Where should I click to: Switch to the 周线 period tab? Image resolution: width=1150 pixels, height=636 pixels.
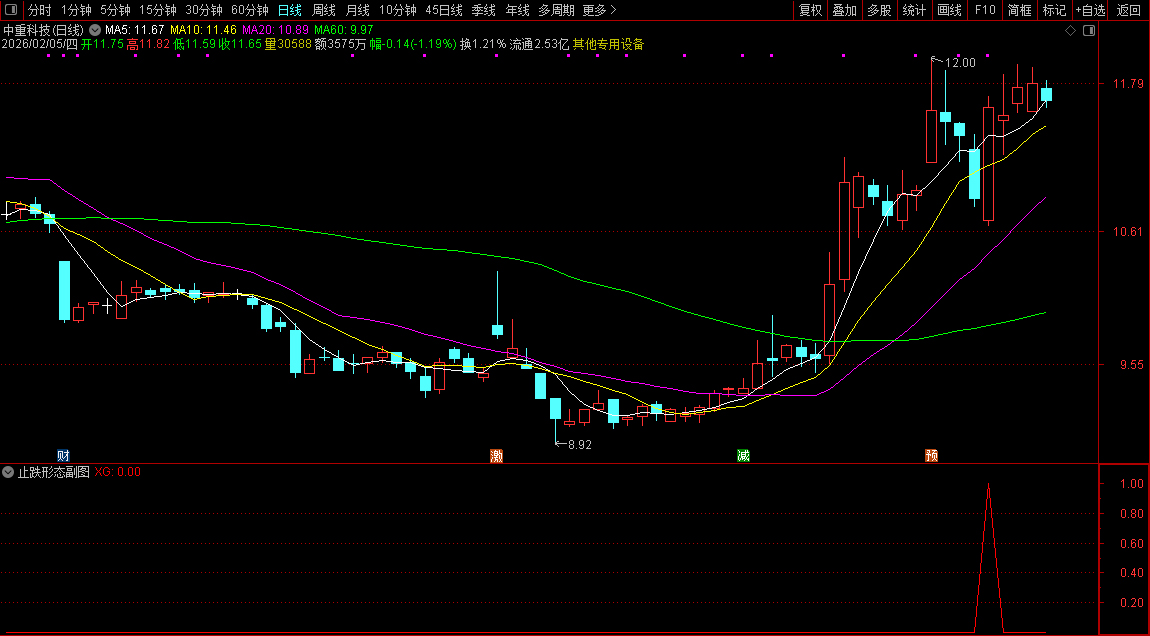coord(323,10)
